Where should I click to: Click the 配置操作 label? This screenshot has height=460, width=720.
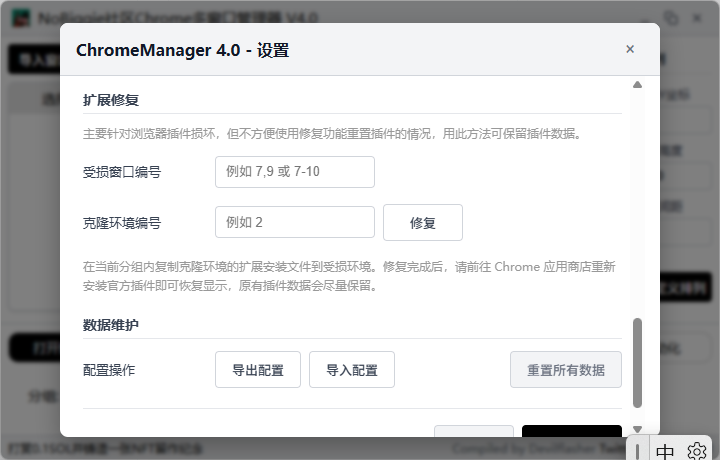(x=109, y=370)
